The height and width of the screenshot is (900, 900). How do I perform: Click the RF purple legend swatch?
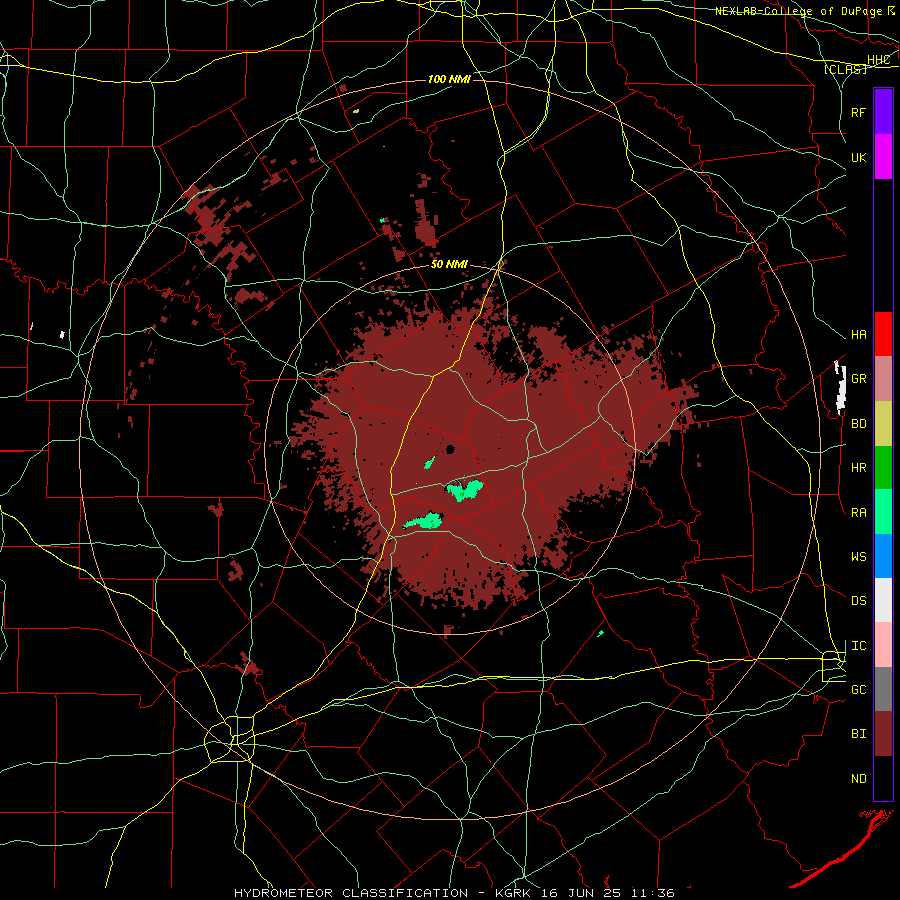coord(883,112)
